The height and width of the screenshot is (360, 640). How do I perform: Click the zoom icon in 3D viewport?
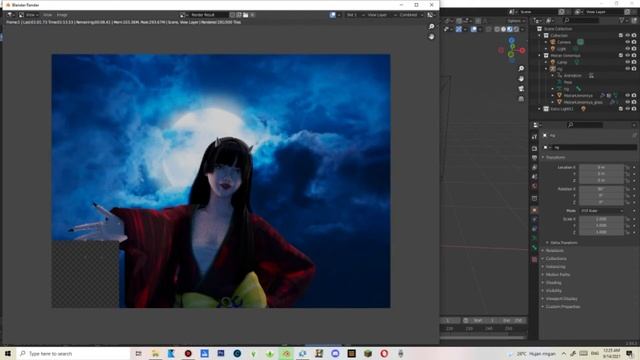click(521, 68)
